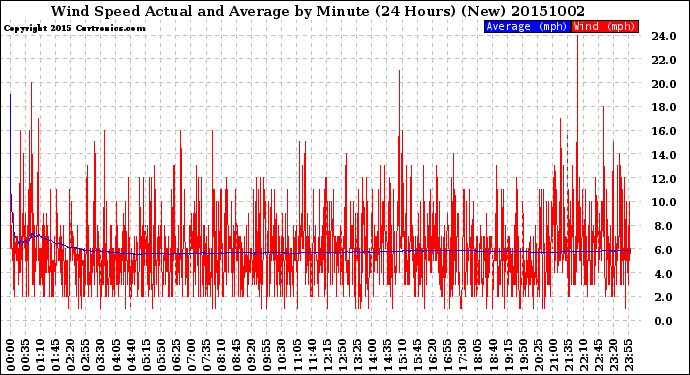The height and width of the screenshot is (375, 690).
Task: Click the 00:35 time axis label
Action: coord(26,355)
